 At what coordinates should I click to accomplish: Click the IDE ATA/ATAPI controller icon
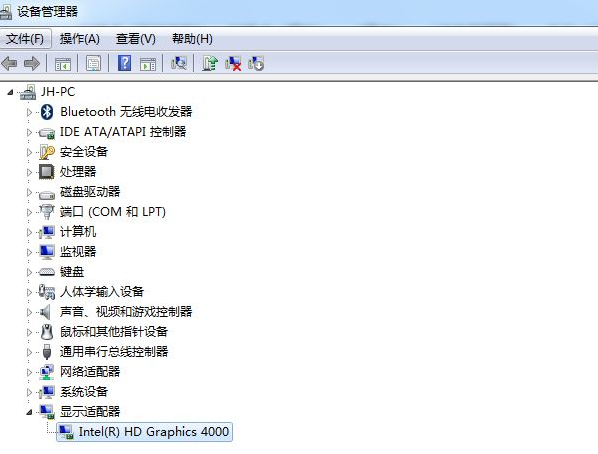click(x=47, y=132)
